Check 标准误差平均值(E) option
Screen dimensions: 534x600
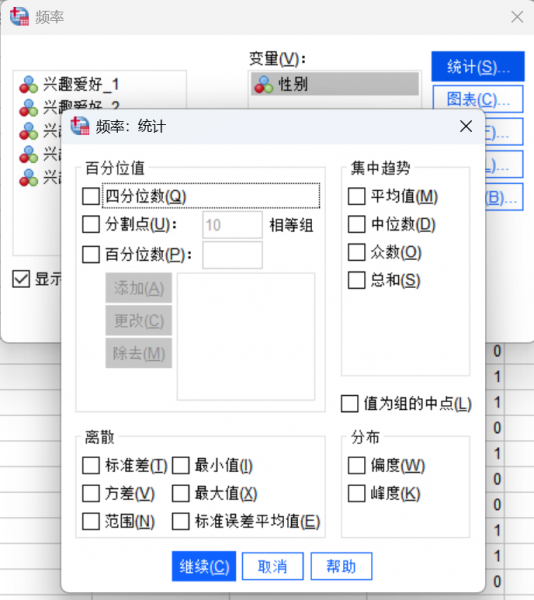(x=181, y=521)
